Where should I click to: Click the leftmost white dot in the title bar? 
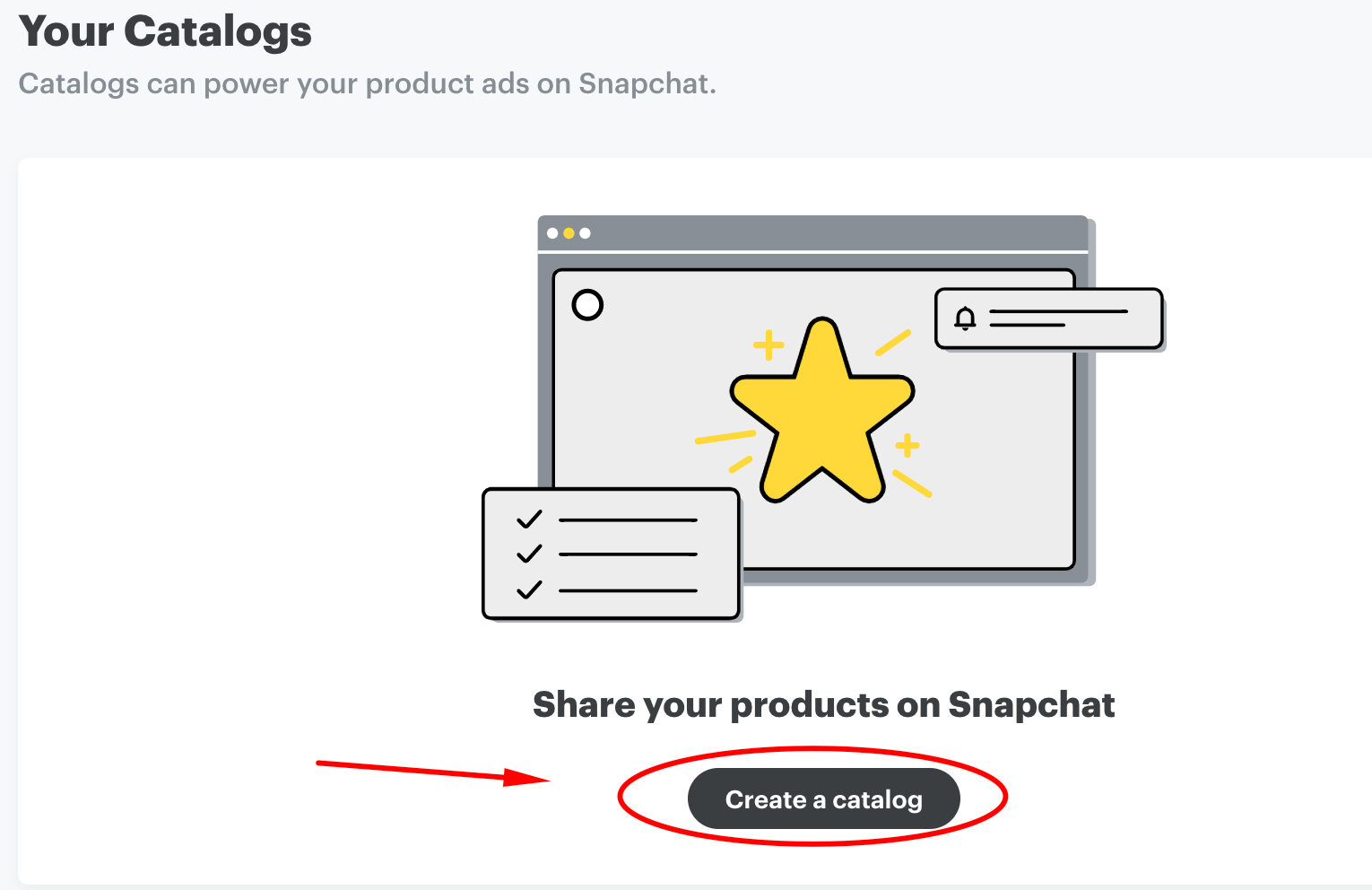coord(552,233)
